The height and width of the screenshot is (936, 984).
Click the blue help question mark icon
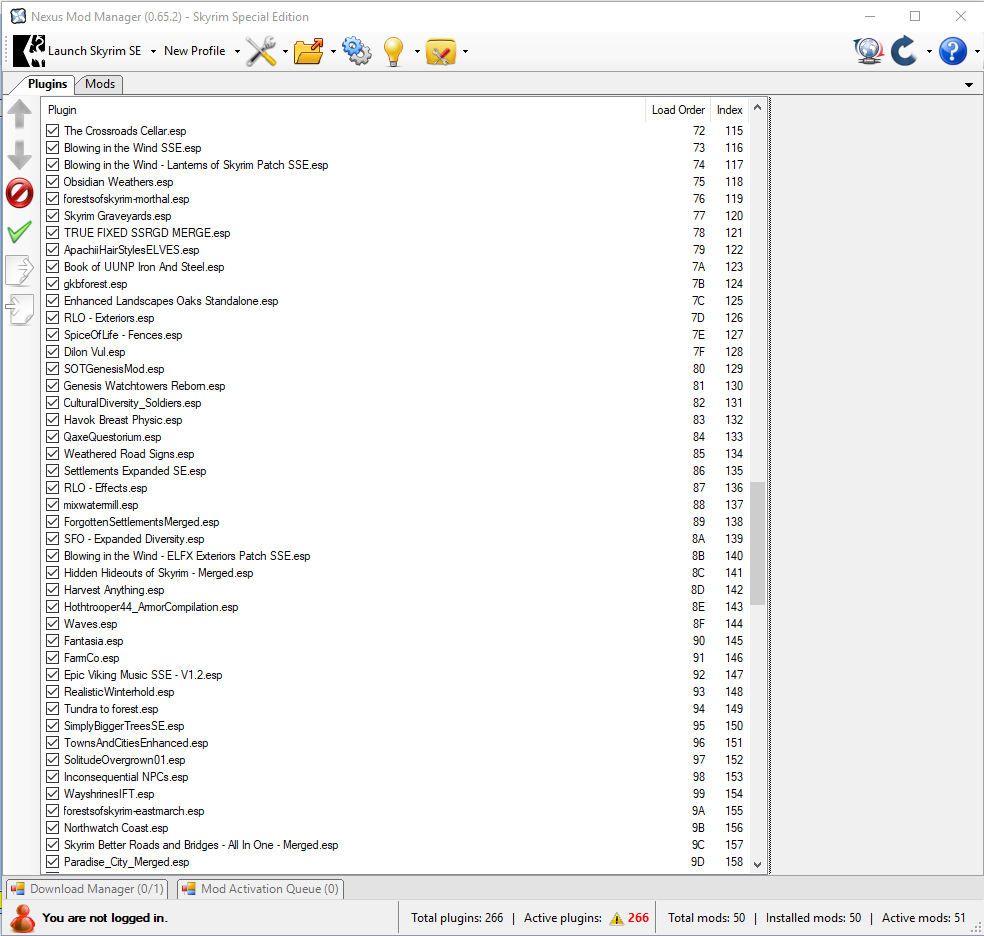coord(952,51)
